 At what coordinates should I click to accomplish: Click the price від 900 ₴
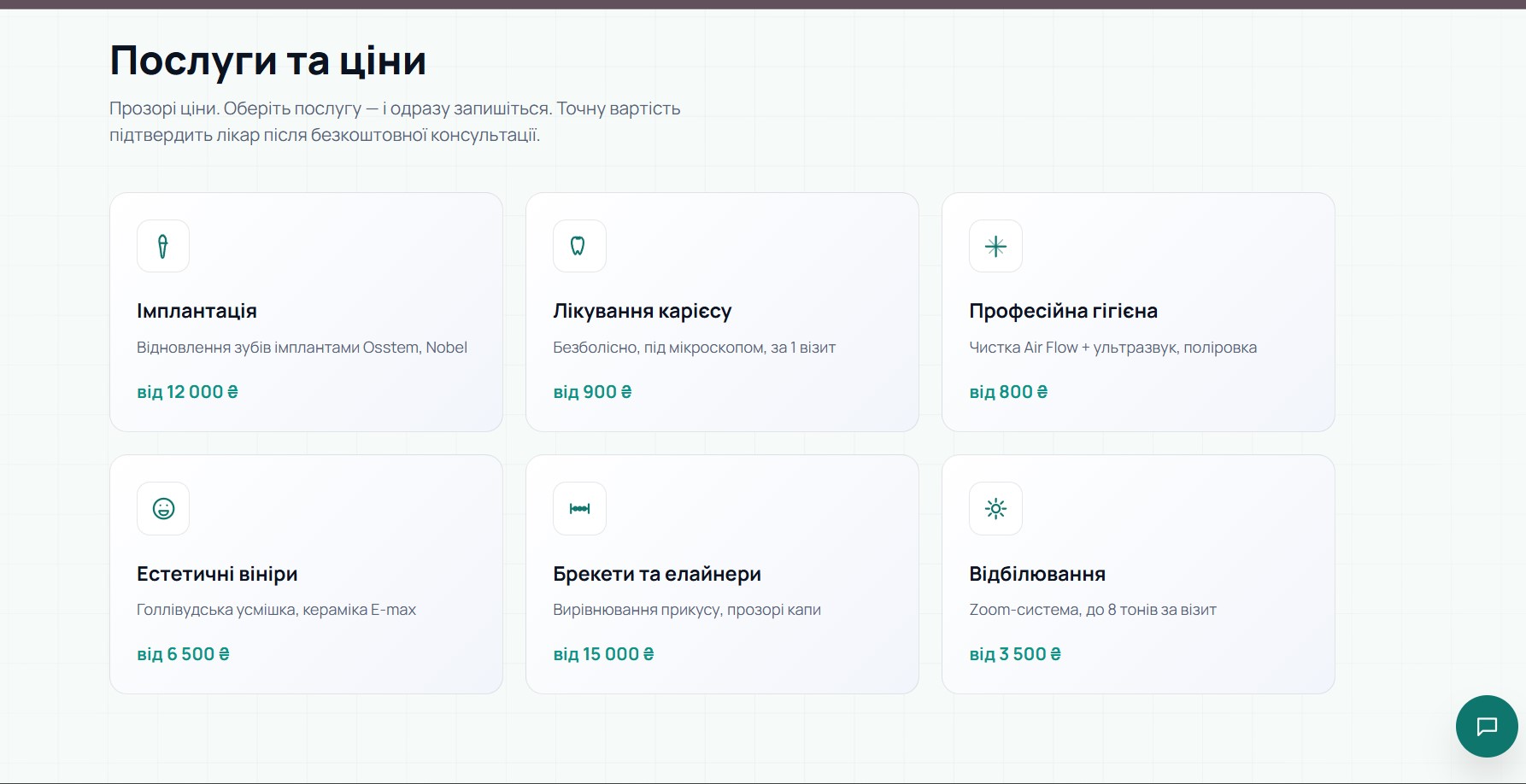(x=592, y=392)
